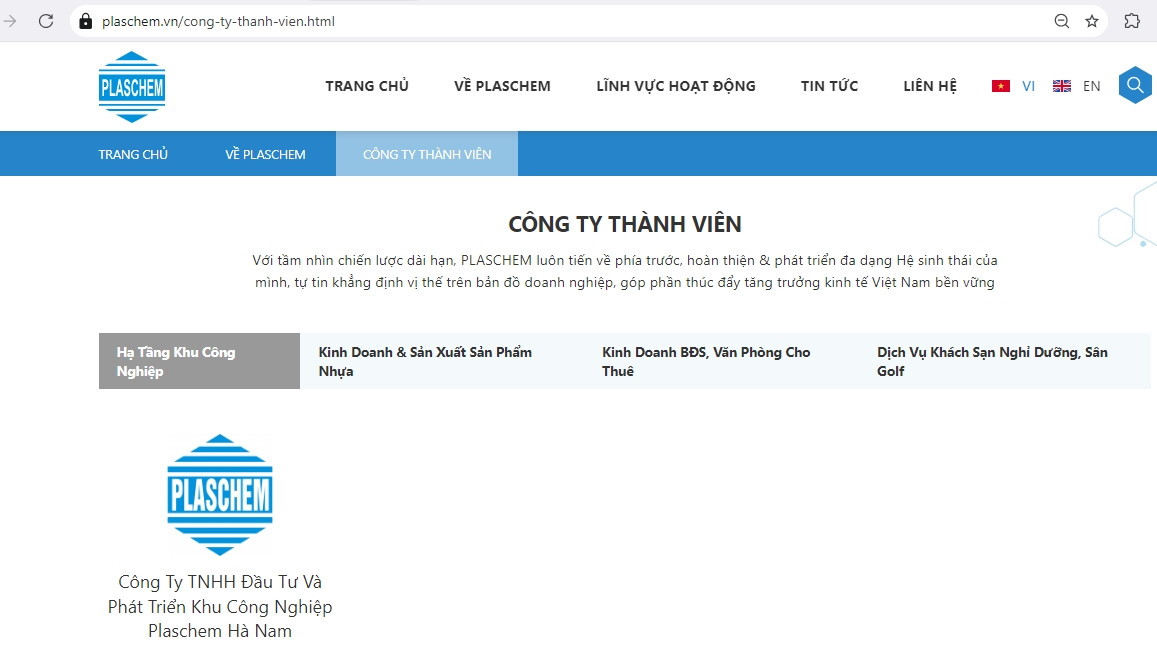Bookmark this page with star icon
The image size is (1157, 668).
pos(1092,21)
